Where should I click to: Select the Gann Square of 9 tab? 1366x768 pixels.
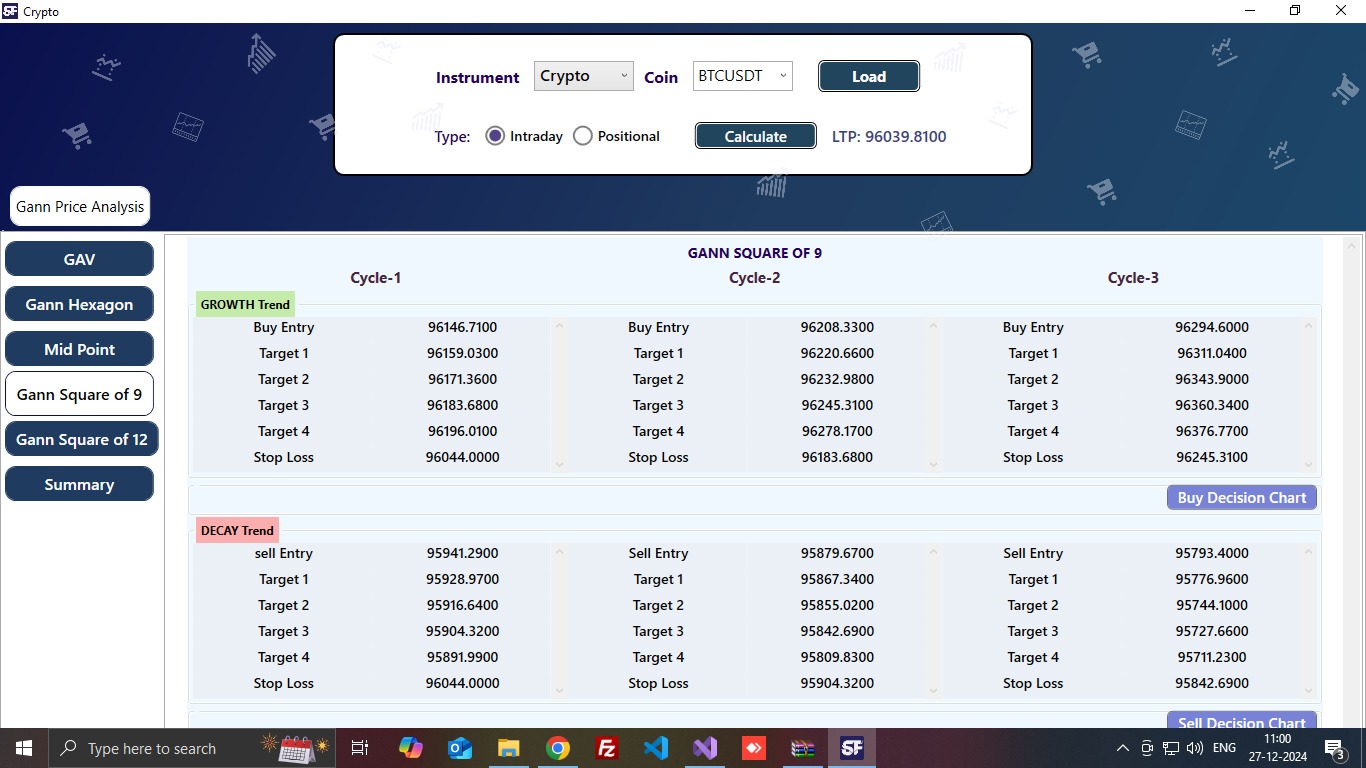79,393
